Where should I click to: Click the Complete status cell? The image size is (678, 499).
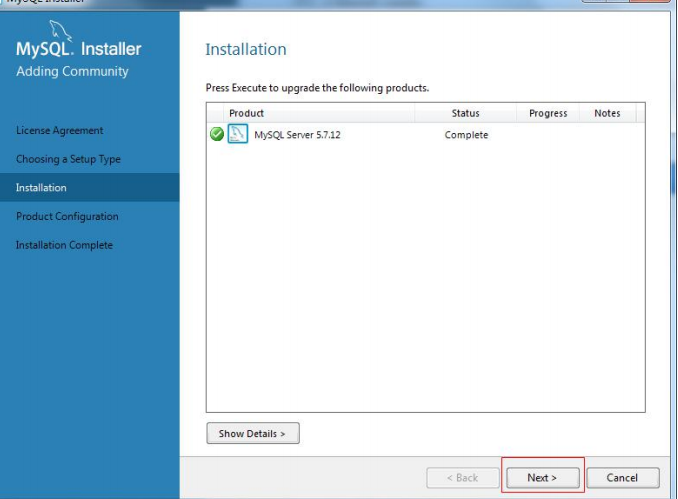coord(466,135)
